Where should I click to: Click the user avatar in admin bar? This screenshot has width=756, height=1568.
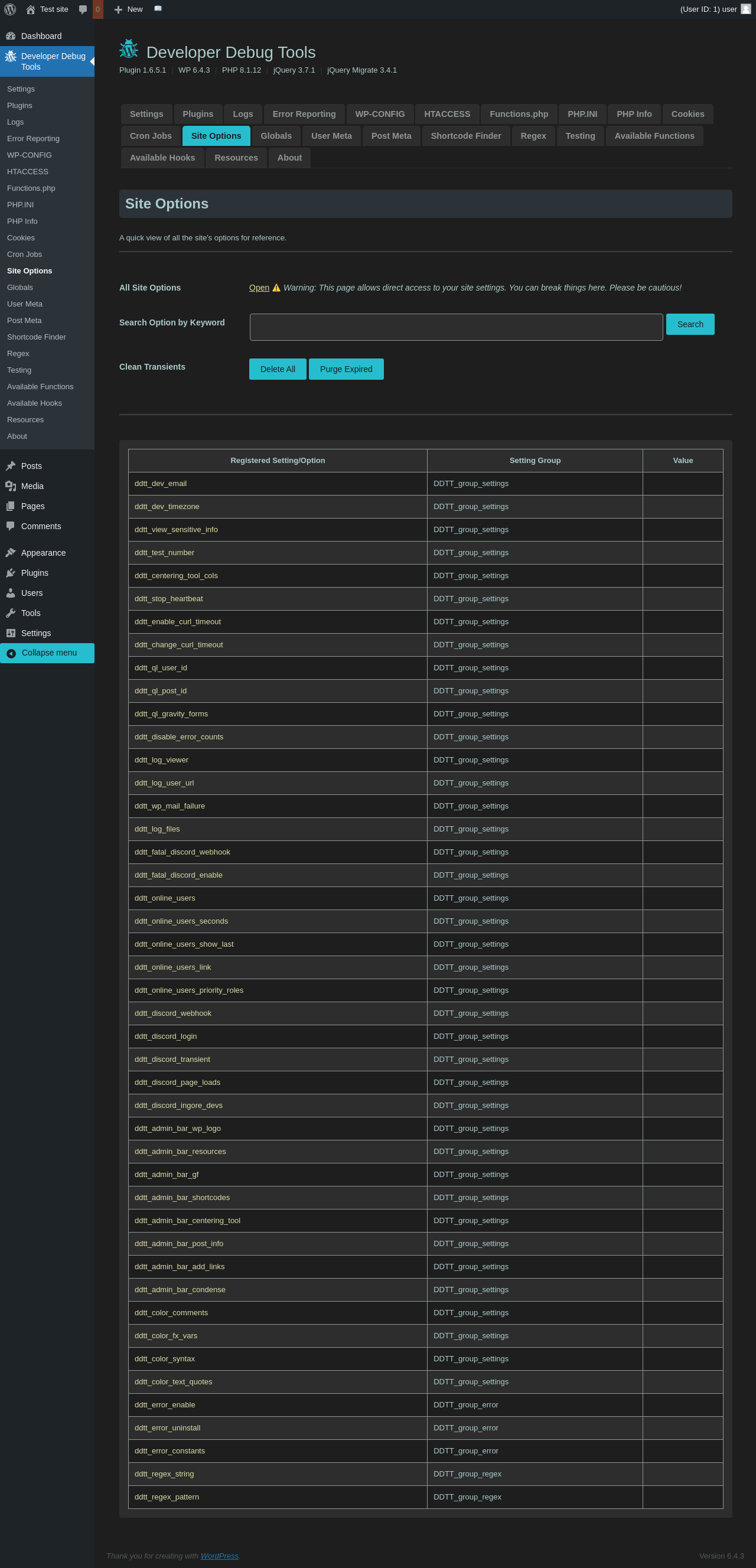(745, 9)
